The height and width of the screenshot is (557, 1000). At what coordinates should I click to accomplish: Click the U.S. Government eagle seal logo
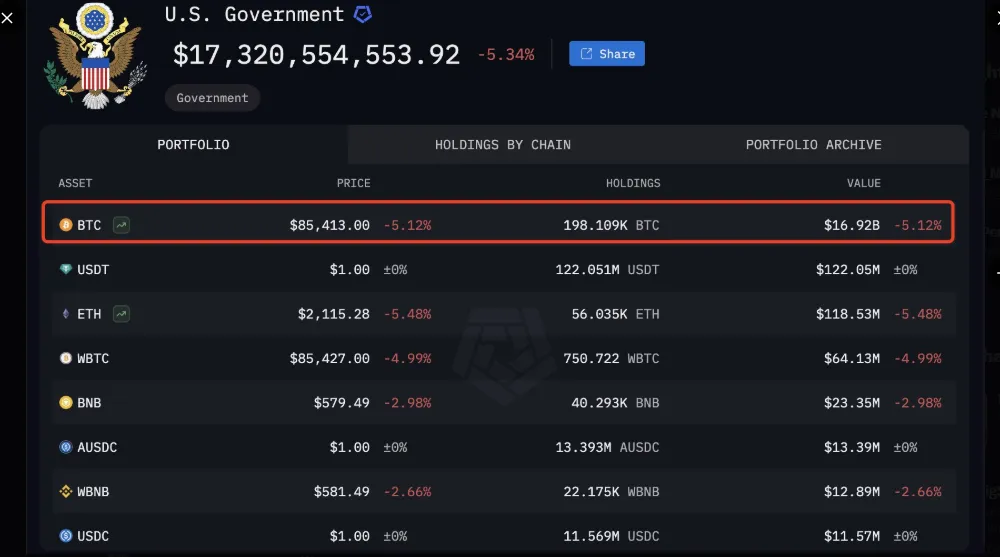tap(96, 54)
